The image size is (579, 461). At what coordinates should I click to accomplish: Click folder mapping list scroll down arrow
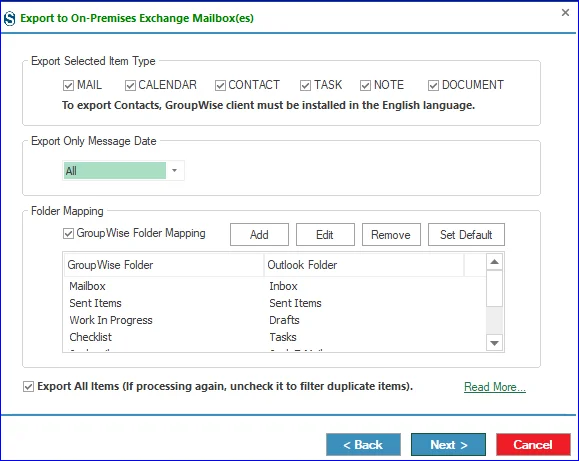tap(494, 343)
